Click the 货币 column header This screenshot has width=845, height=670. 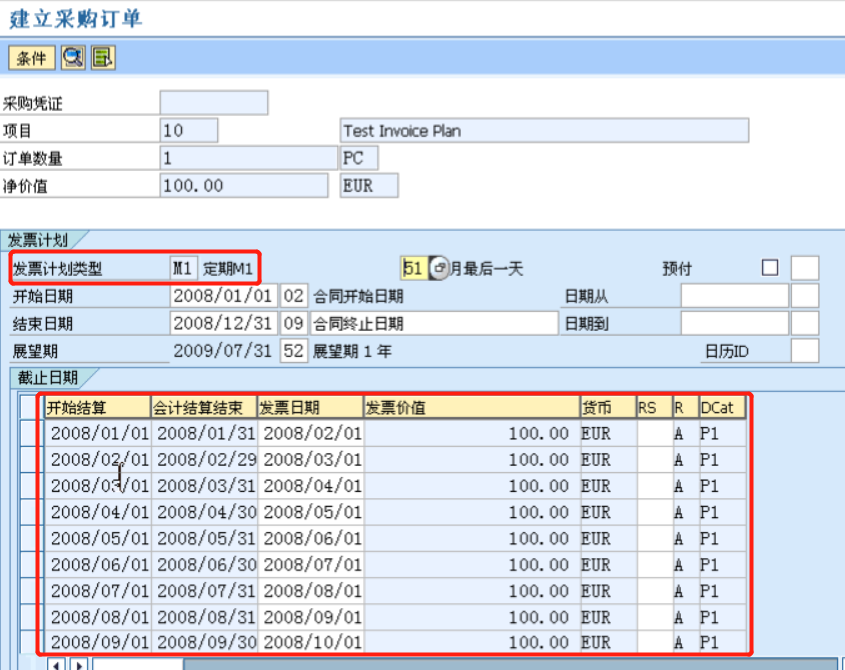pos(608,407)
